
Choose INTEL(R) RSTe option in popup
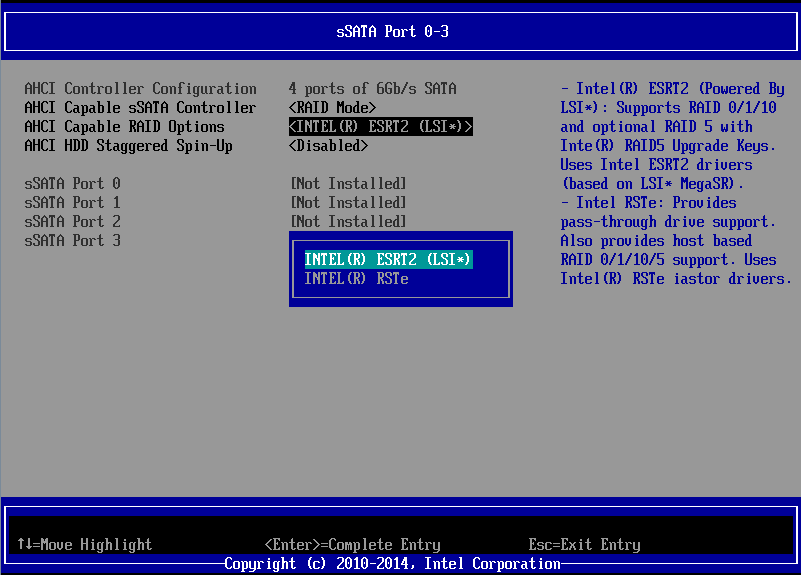(x=357, y=279)
